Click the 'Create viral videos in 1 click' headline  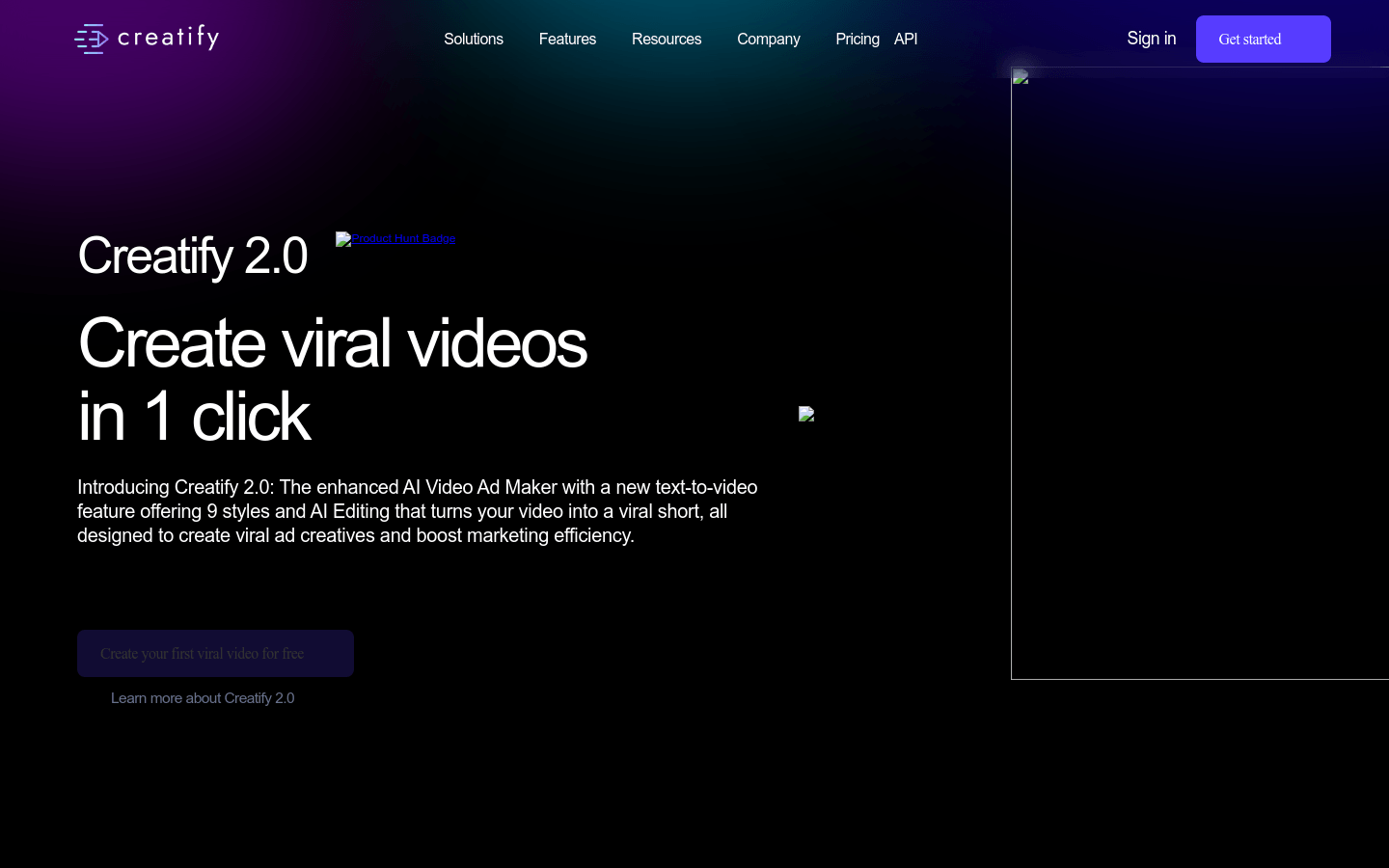[333, 380]
